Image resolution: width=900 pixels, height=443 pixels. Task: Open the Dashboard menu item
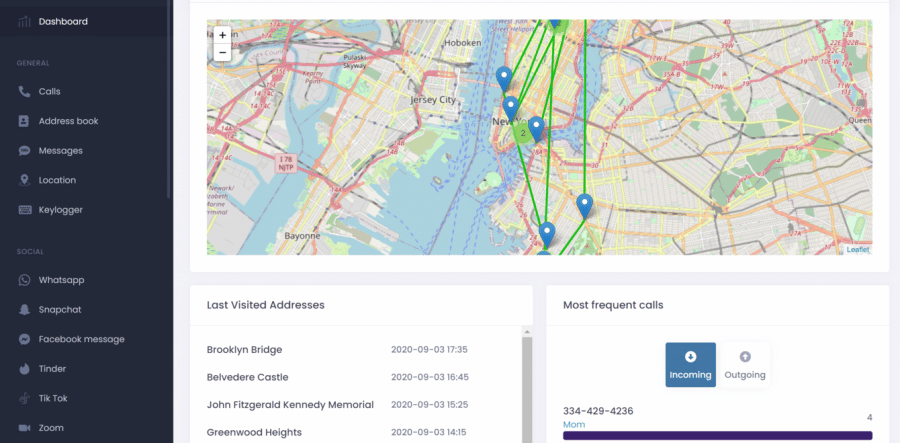click(63, 21)
